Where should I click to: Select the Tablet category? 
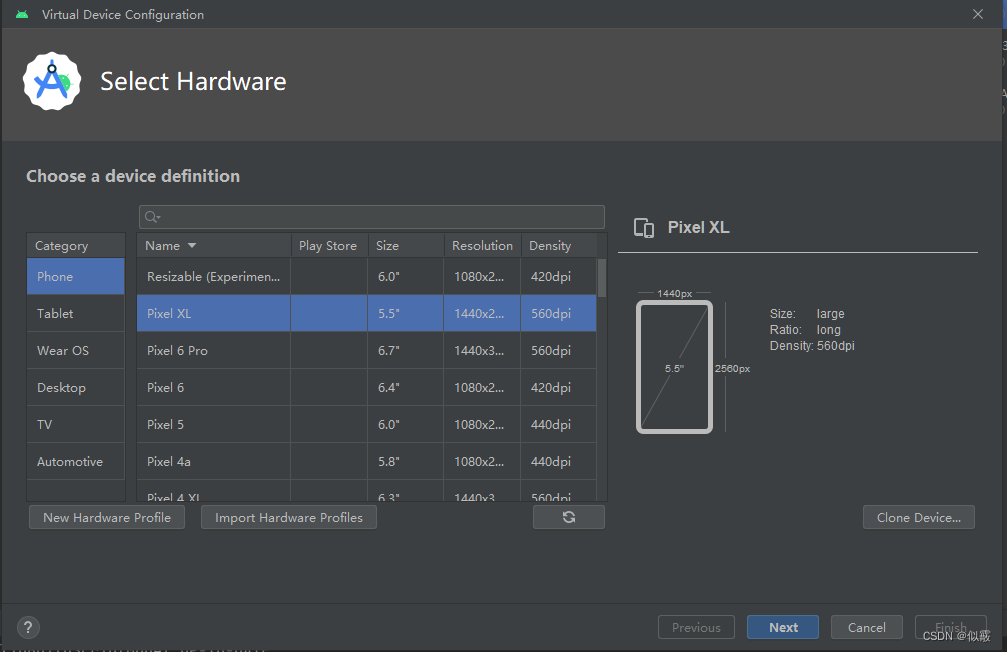pyautogui.click(x=76, y=313)
